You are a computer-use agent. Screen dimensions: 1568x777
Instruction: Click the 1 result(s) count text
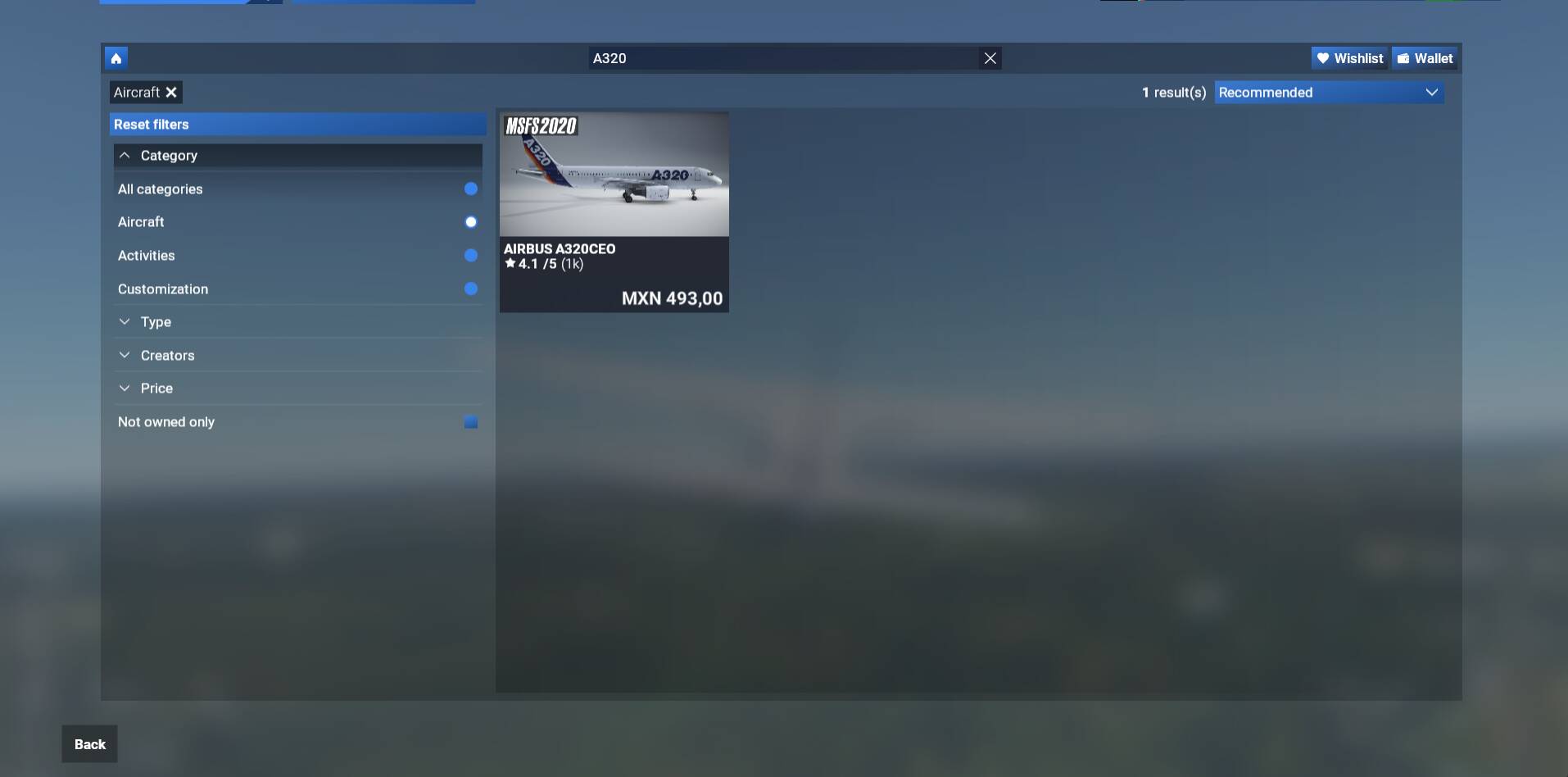(1174, 93)
